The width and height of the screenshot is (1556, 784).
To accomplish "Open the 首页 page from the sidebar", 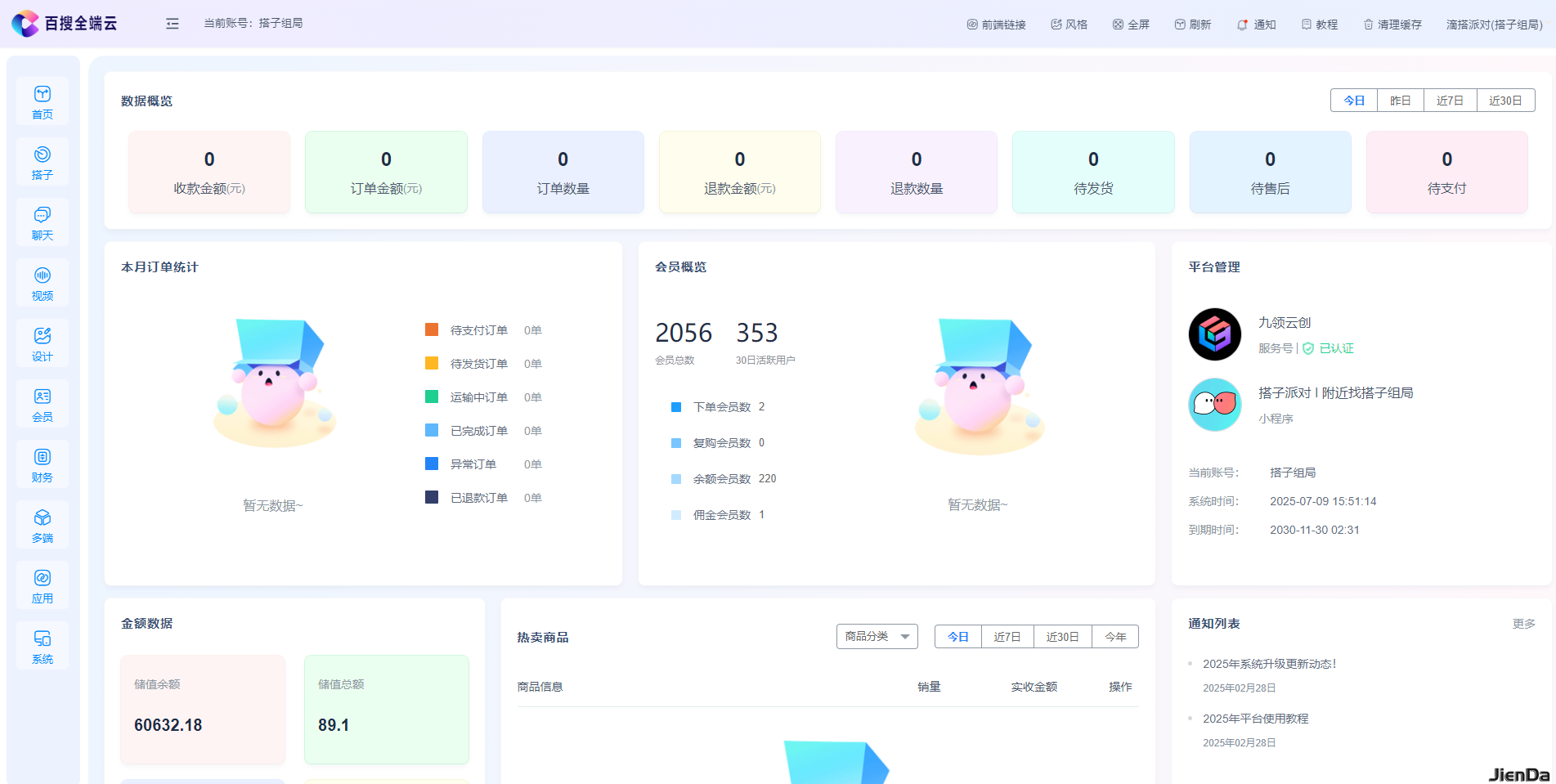I will 43,101.
